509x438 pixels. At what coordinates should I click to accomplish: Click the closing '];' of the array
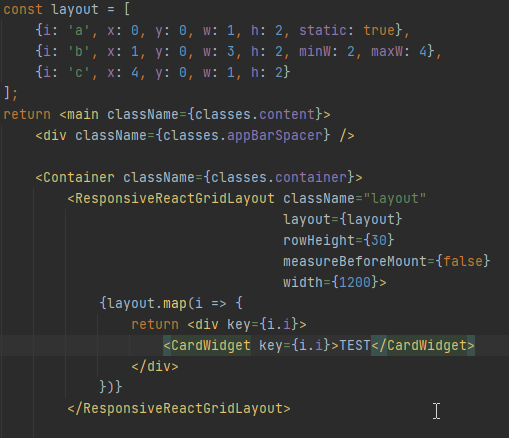pos(11,93)
